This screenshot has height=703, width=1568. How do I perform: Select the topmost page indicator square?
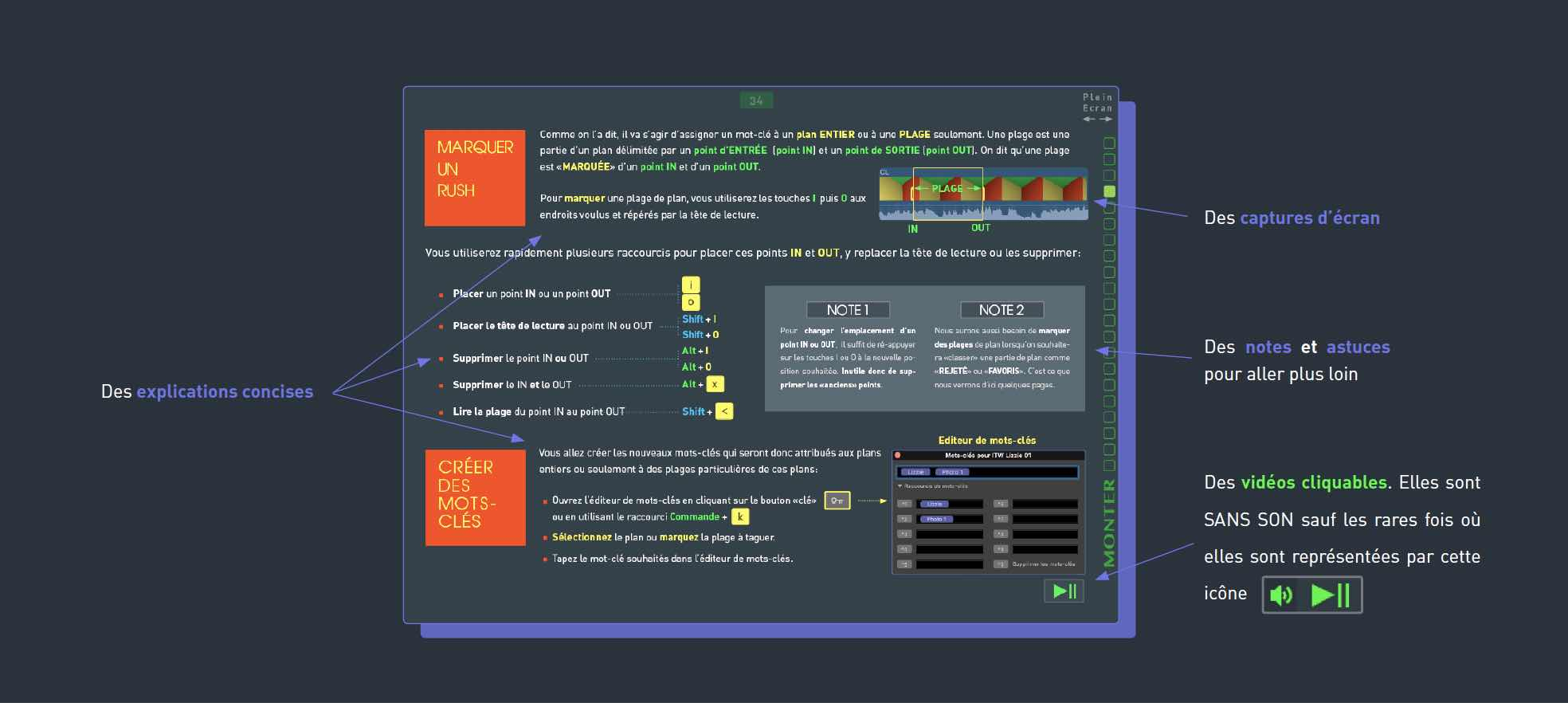coord(1109,143)
